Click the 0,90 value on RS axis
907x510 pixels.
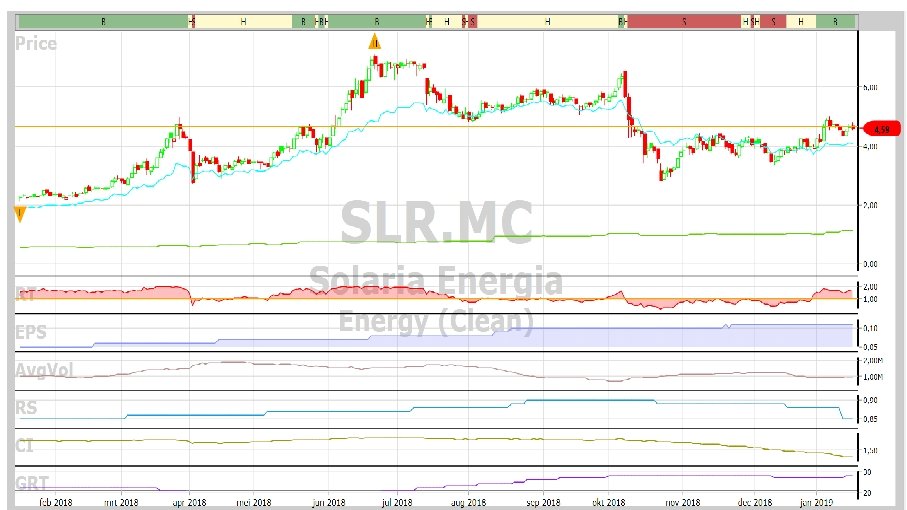coord(870,400)
